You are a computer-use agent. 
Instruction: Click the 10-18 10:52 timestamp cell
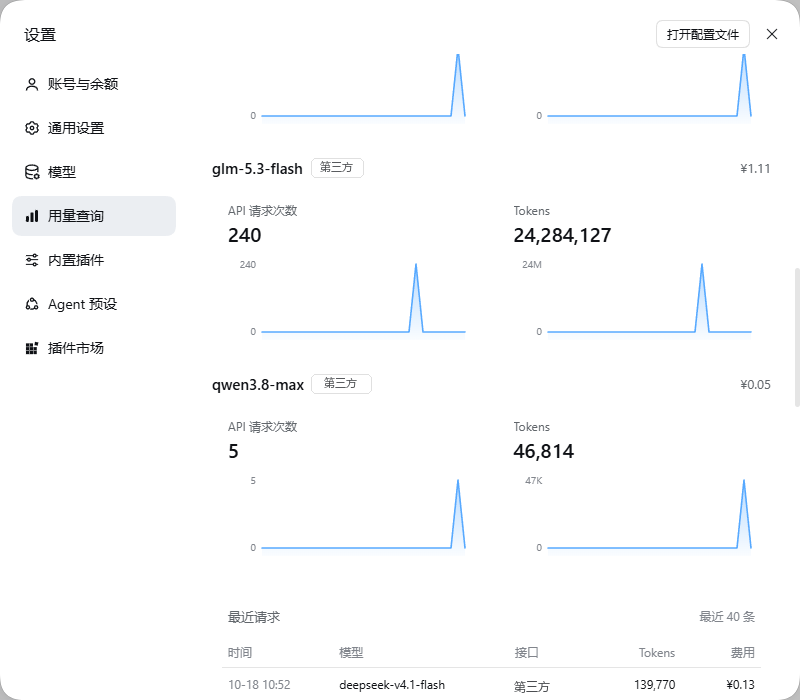(259, 685)
